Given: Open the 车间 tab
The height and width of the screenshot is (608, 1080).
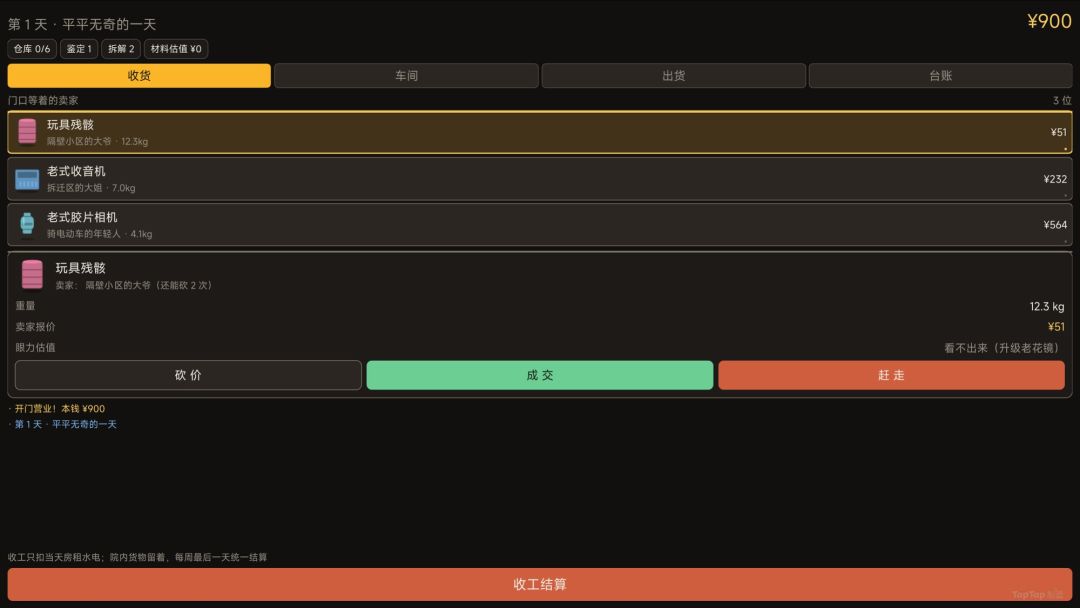Looking at the screenshot, I should (x=406, y=76).
